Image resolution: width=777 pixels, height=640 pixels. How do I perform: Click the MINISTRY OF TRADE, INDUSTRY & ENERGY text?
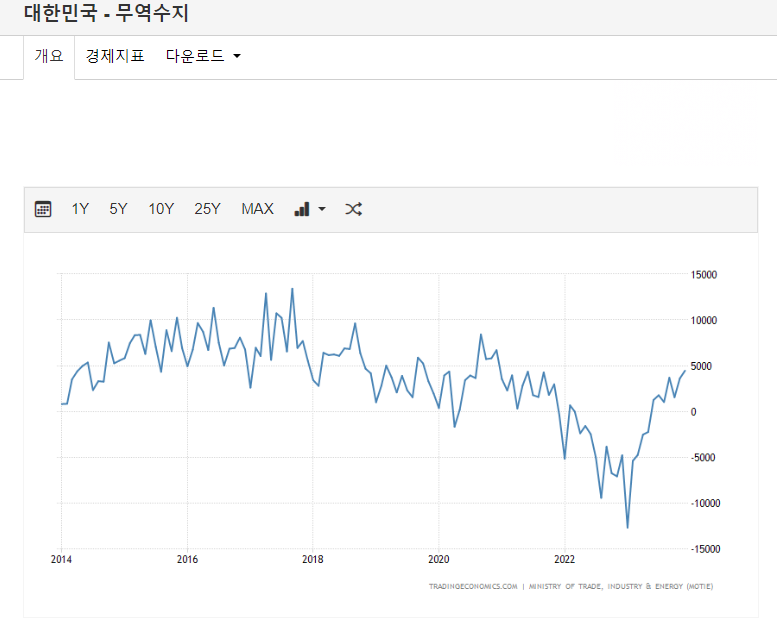click(621, 587)
